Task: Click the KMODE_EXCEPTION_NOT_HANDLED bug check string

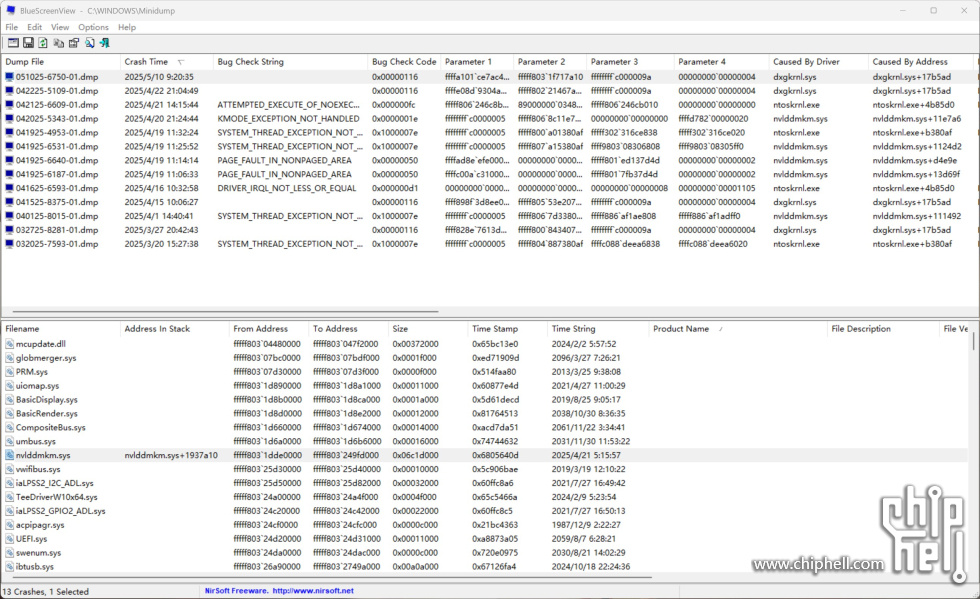Action: pyautogui.click(x=288, y=118)
